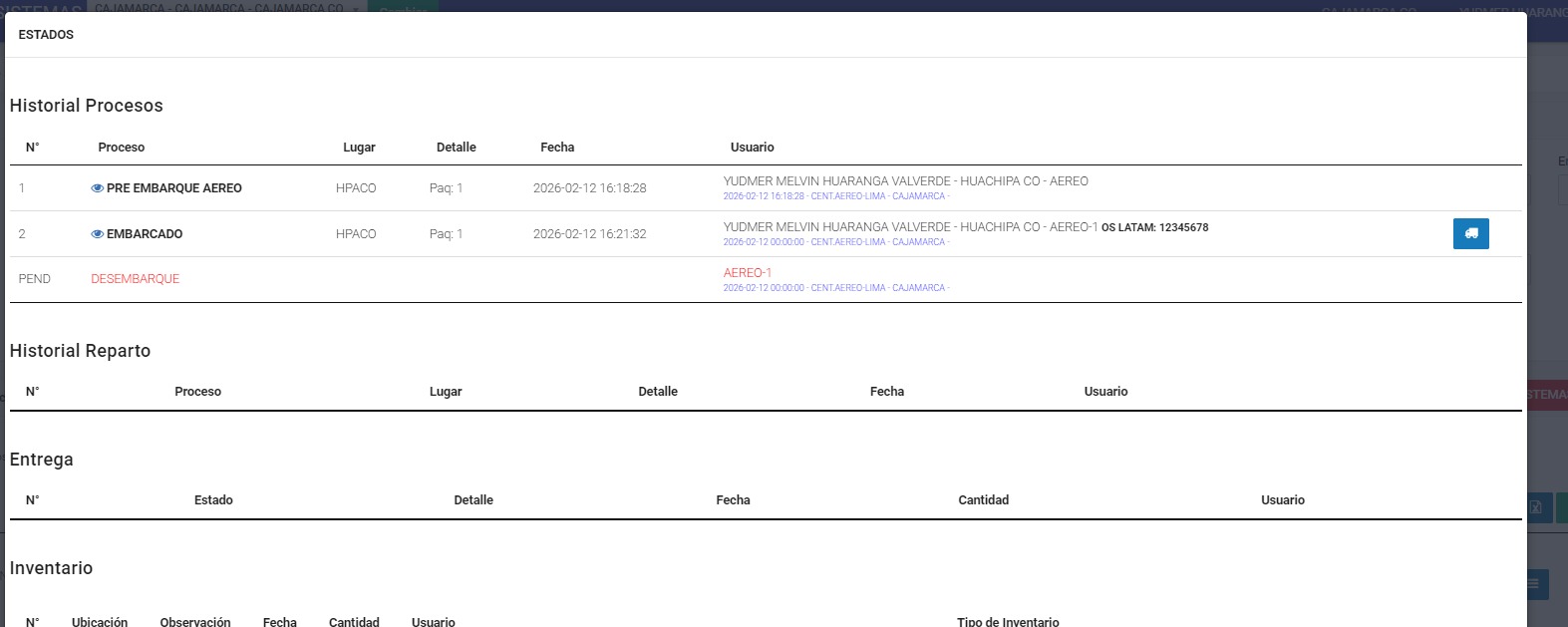The image size is (1568, 627).
Task: Click the OS LATAM: 12345678 label
Action: (x=1154, y=227)
